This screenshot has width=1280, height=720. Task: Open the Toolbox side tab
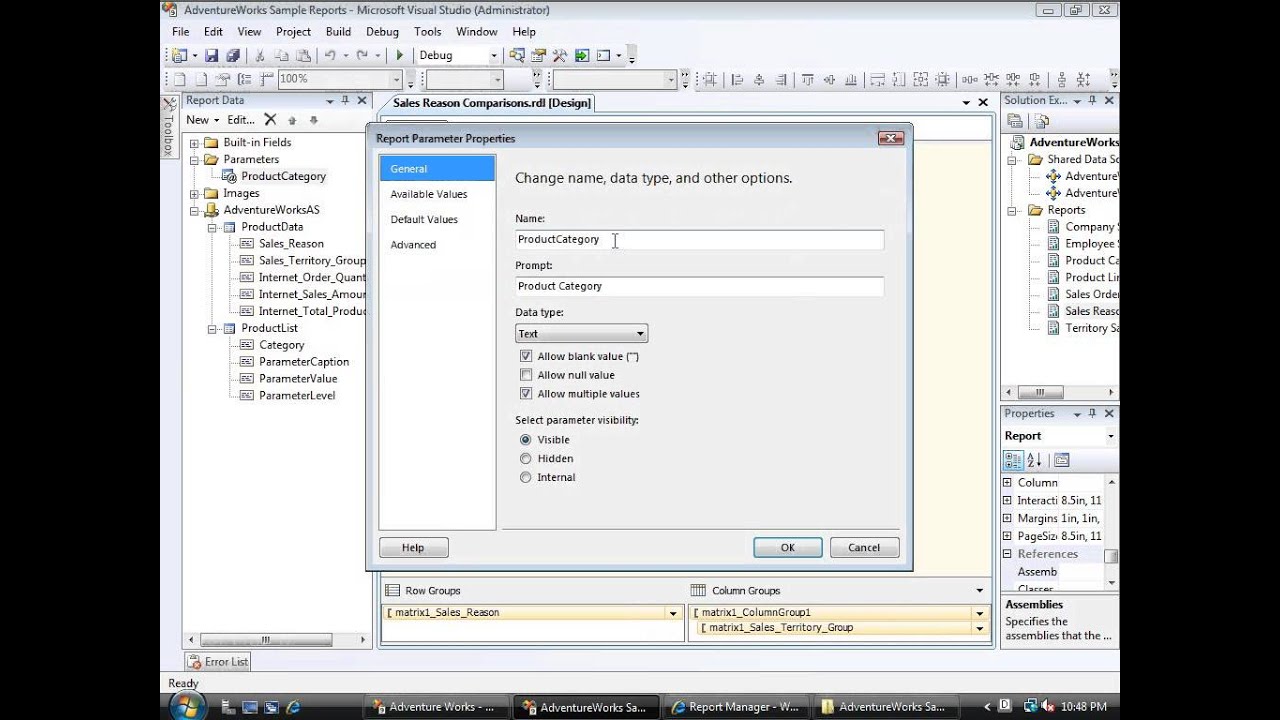pos(169,128)
